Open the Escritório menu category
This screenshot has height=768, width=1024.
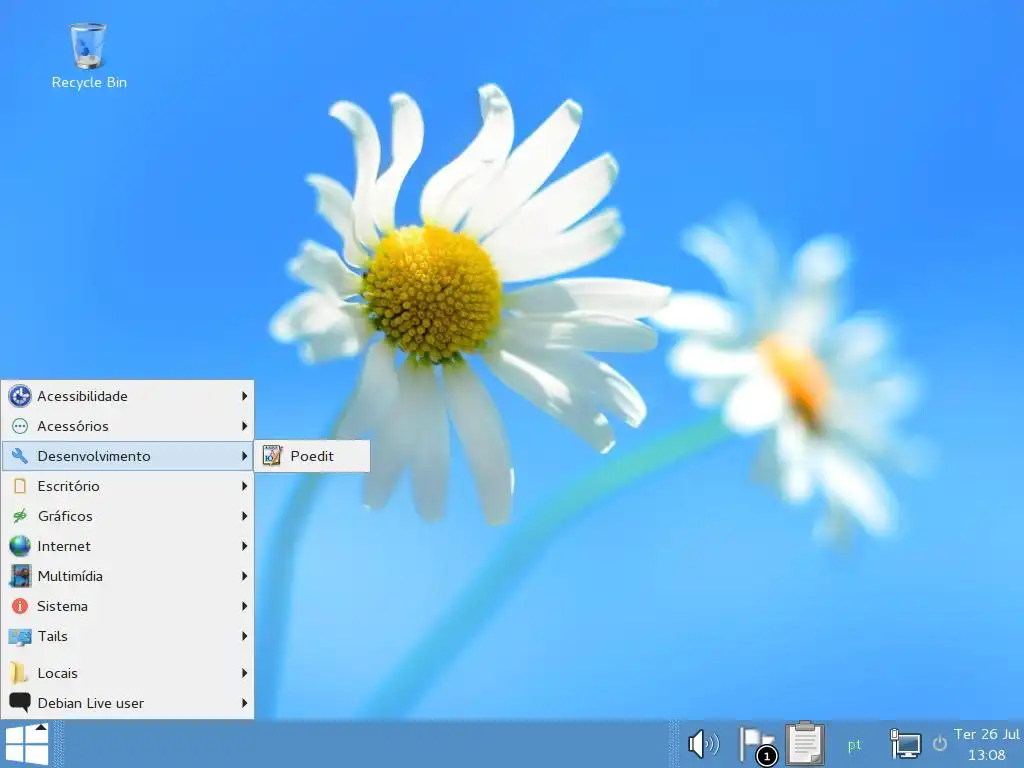coord(127,486)
